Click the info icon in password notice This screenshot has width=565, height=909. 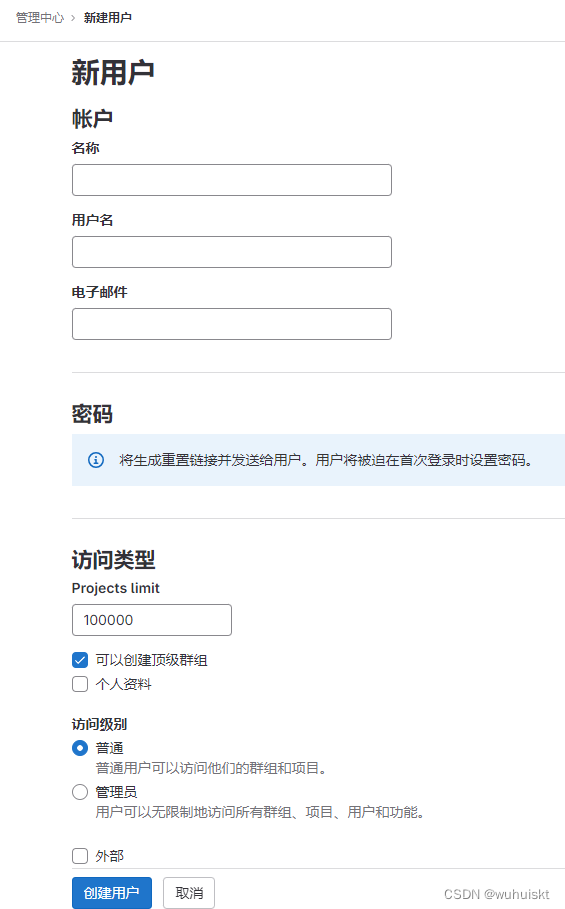pyautogui.click(x=96, y=460)
